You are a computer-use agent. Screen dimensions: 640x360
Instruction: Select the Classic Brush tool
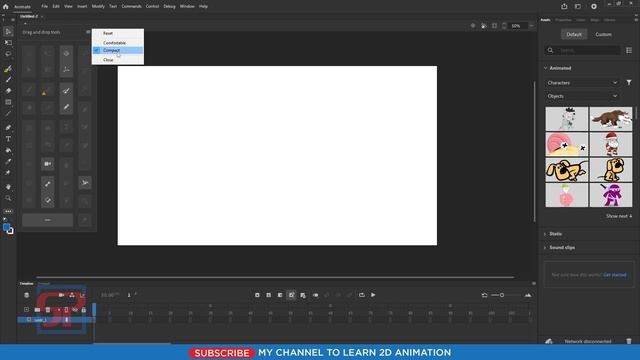(8, 80)
